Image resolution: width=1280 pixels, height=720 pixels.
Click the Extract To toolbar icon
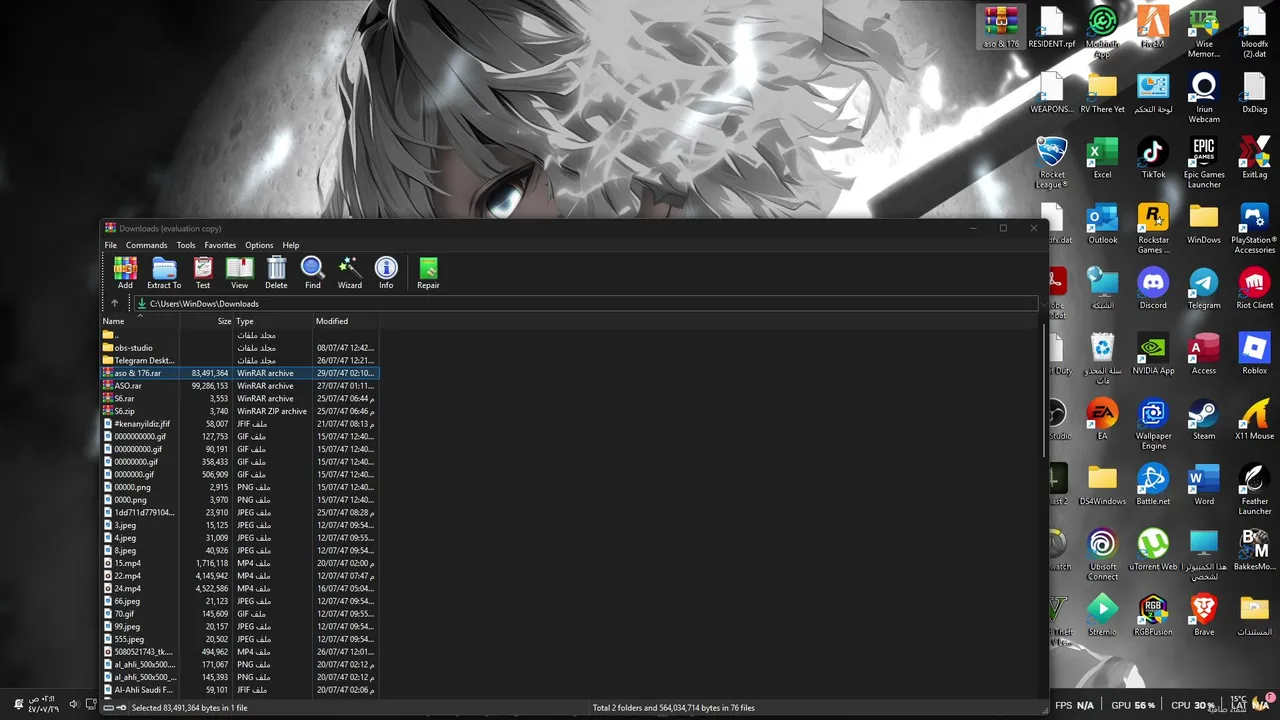point(164,273)
